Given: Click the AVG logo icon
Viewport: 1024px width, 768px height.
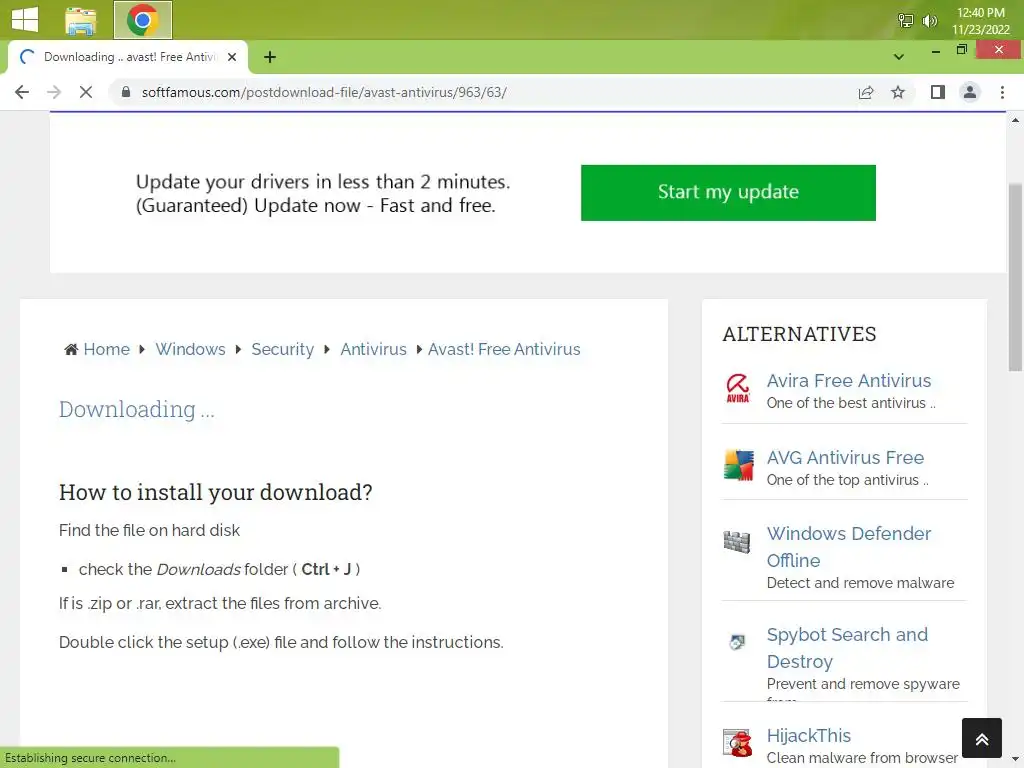Looking at the screenshot, I should tap(738, 465).
